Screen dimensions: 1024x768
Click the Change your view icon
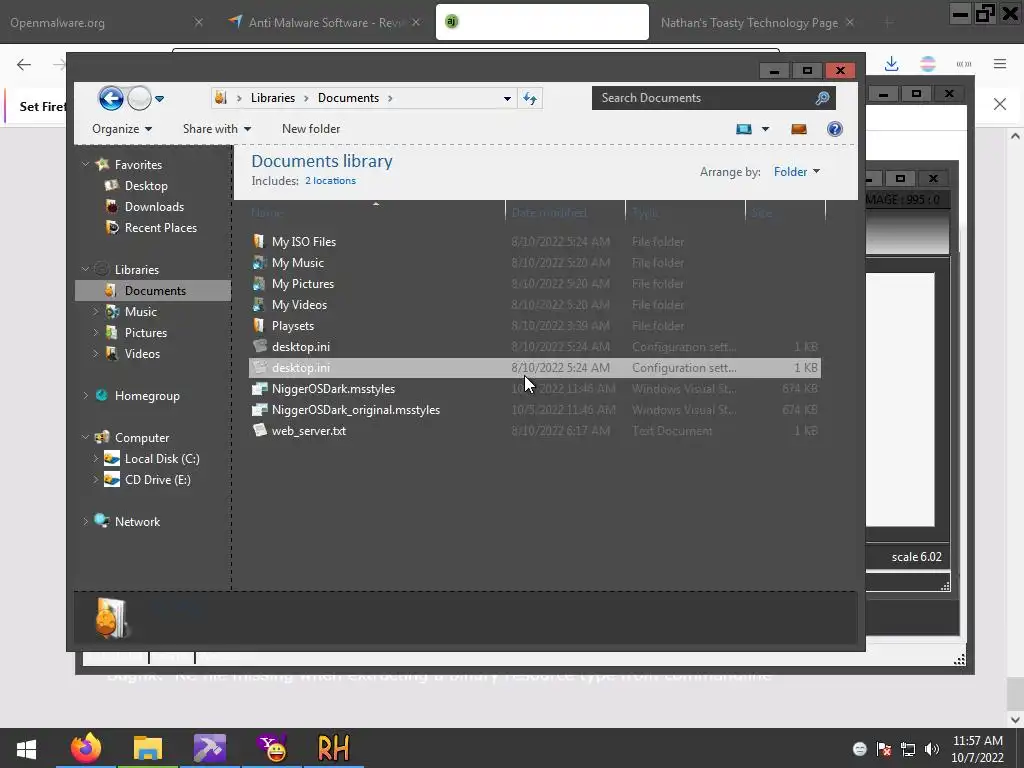coord(744,129)
